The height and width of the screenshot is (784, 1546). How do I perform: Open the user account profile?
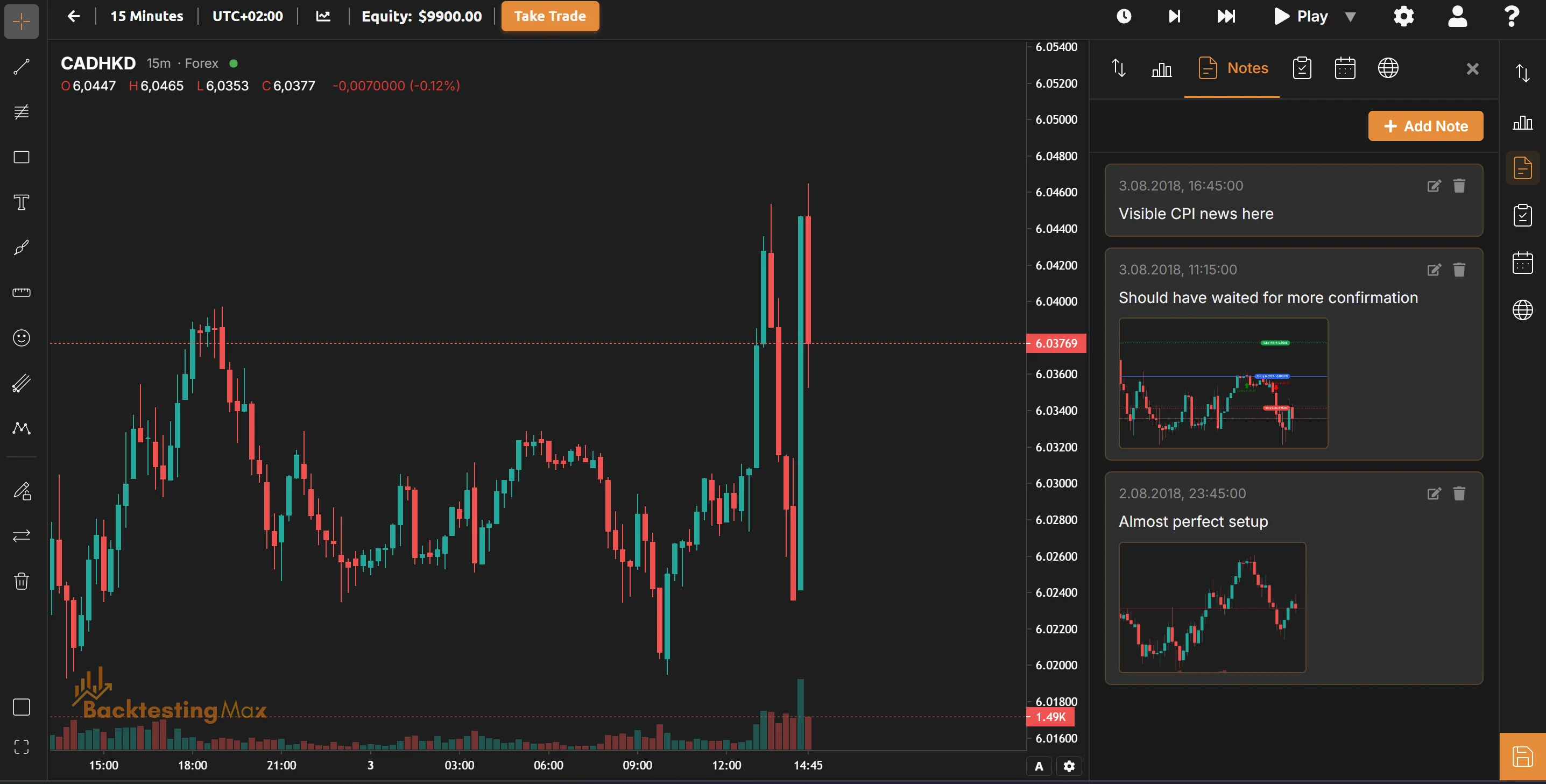click(1458, 16)
